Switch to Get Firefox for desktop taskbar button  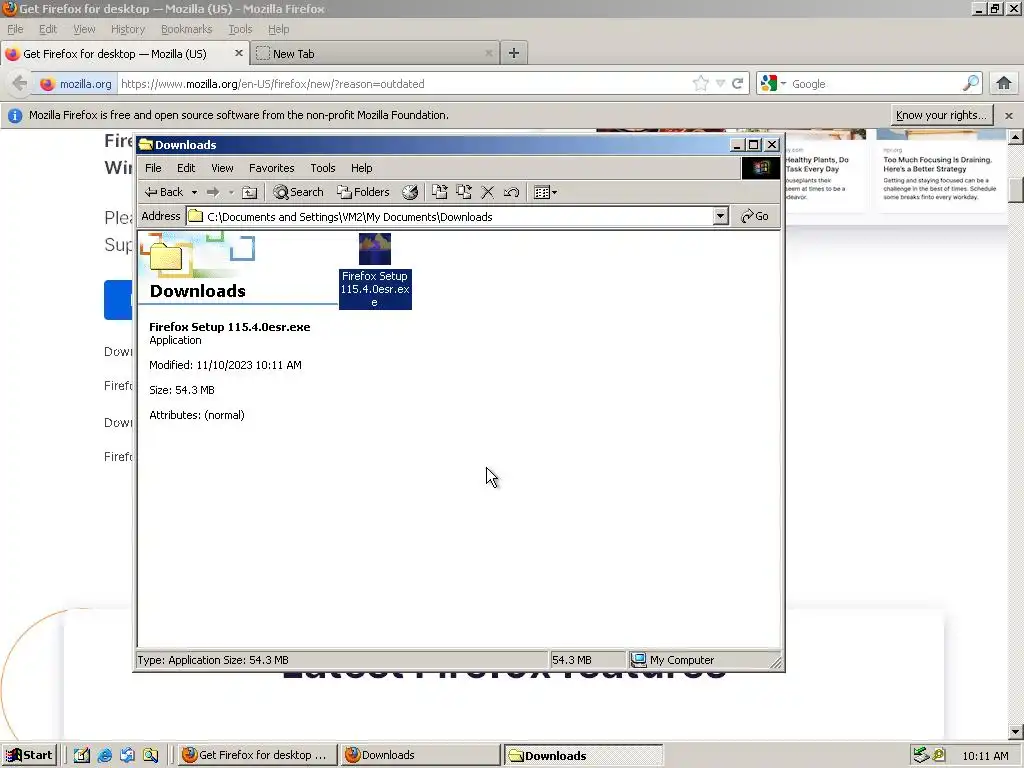(257, 755)
